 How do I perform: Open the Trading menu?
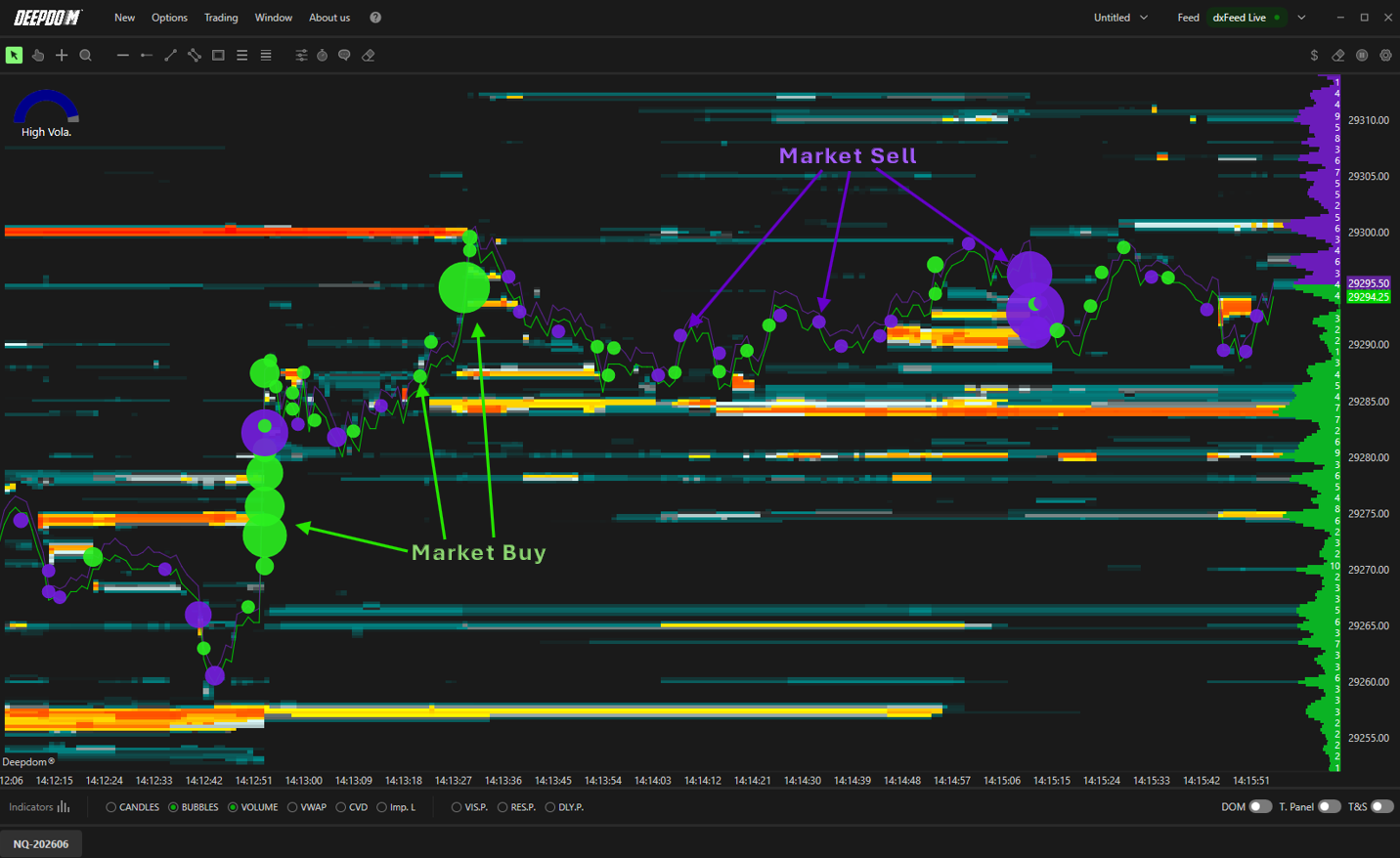(x=221, y=18)
